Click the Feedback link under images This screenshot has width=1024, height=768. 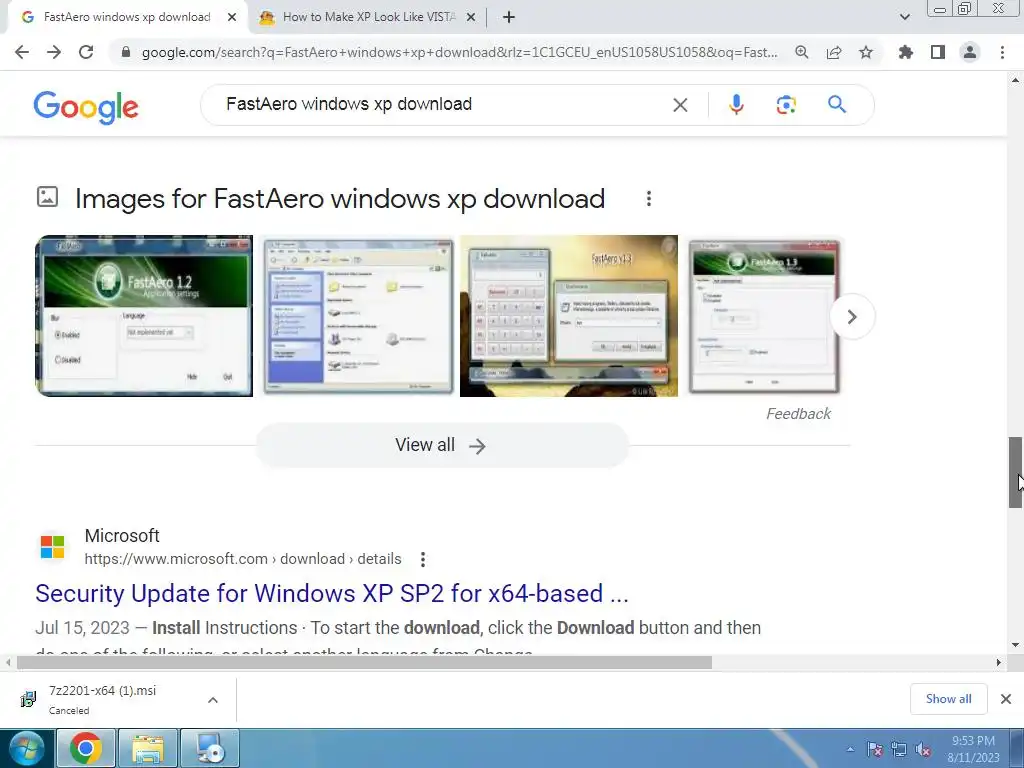pos(798,414)
